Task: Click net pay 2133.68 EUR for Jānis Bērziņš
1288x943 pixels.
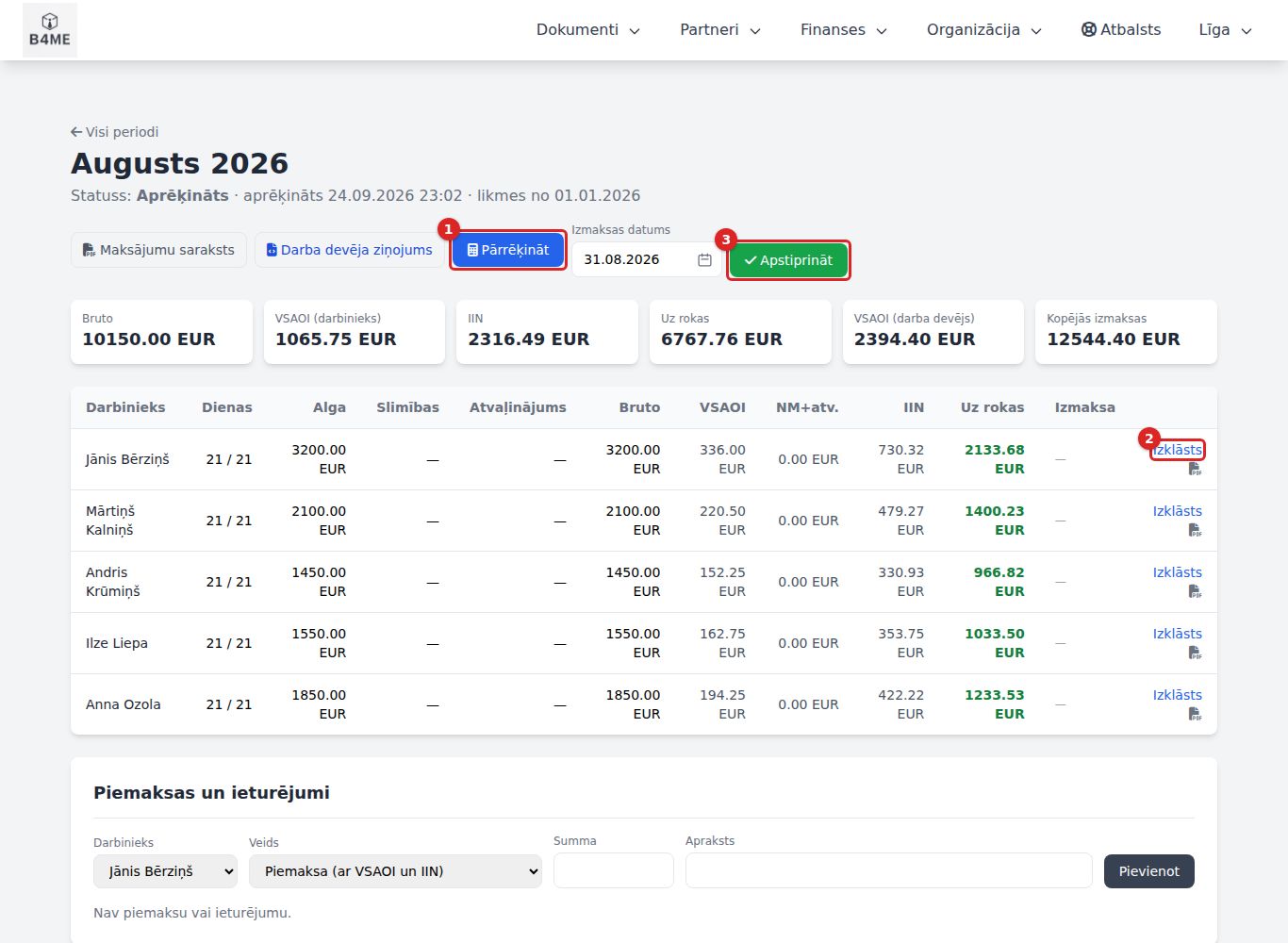Action: [994, 459]
